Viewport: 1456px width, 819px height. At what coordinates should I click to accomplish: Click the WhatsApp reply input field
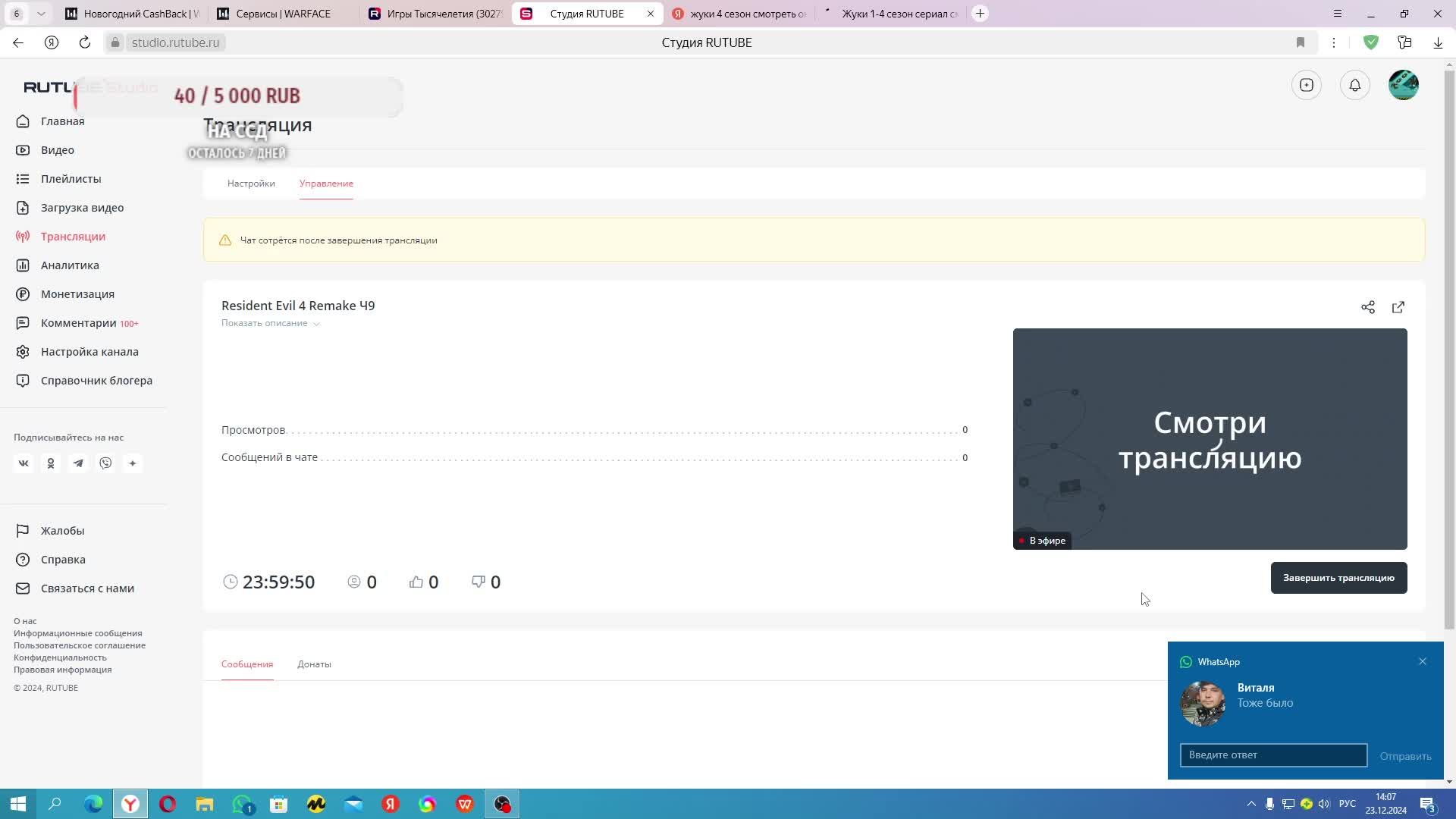click(x=1273, y=755)
